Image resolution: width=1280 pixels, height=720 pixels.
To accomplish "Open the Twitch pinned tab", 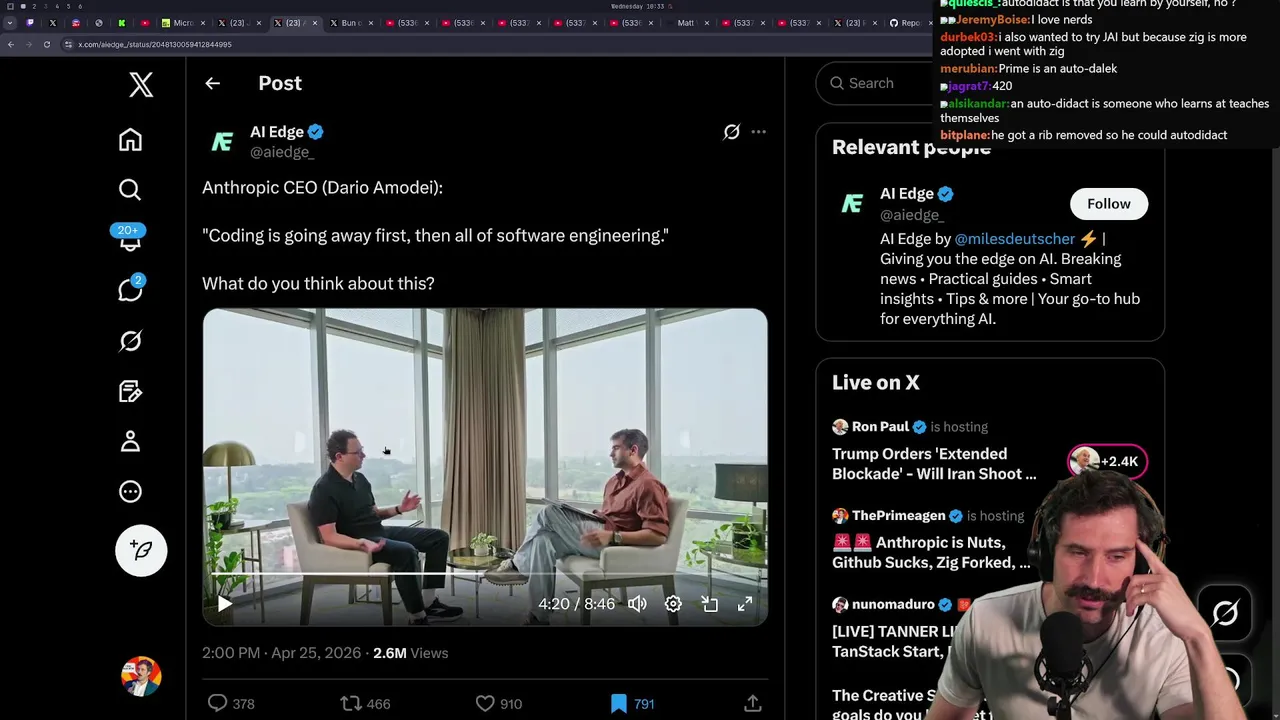I will click(30, 23).
